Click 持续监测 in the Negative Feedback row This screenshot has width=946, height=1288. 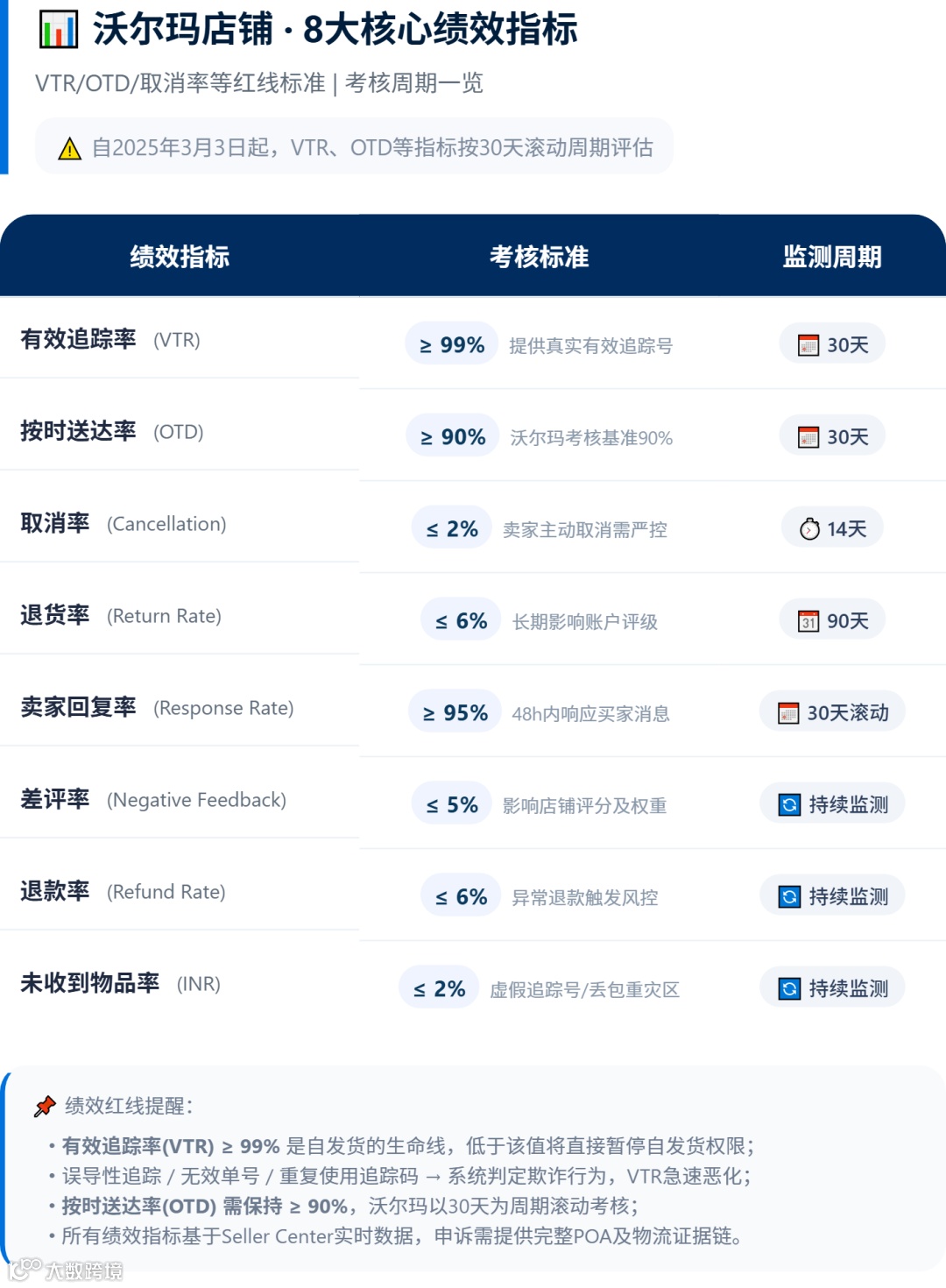point(832,804)
